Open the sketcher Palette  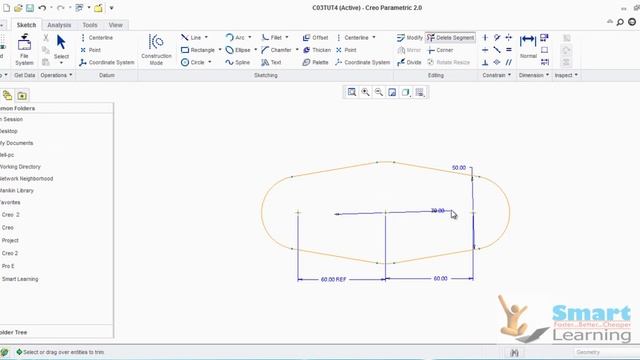(315, 62)
